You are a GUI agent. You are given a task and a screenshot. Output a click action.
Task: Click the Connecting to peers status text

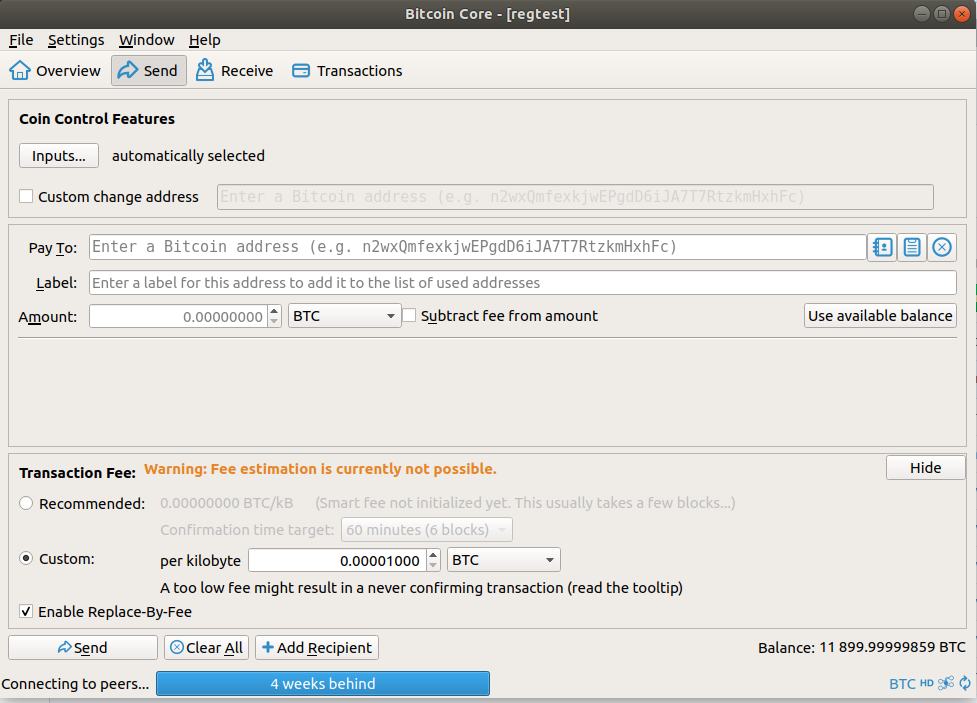point(75,684)
